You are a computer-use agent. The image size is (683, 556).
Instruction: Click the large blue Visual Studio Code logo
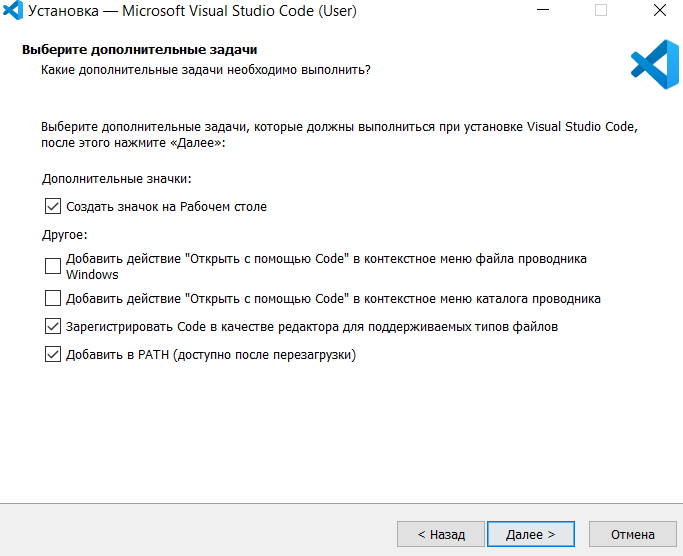click(654, 64)
